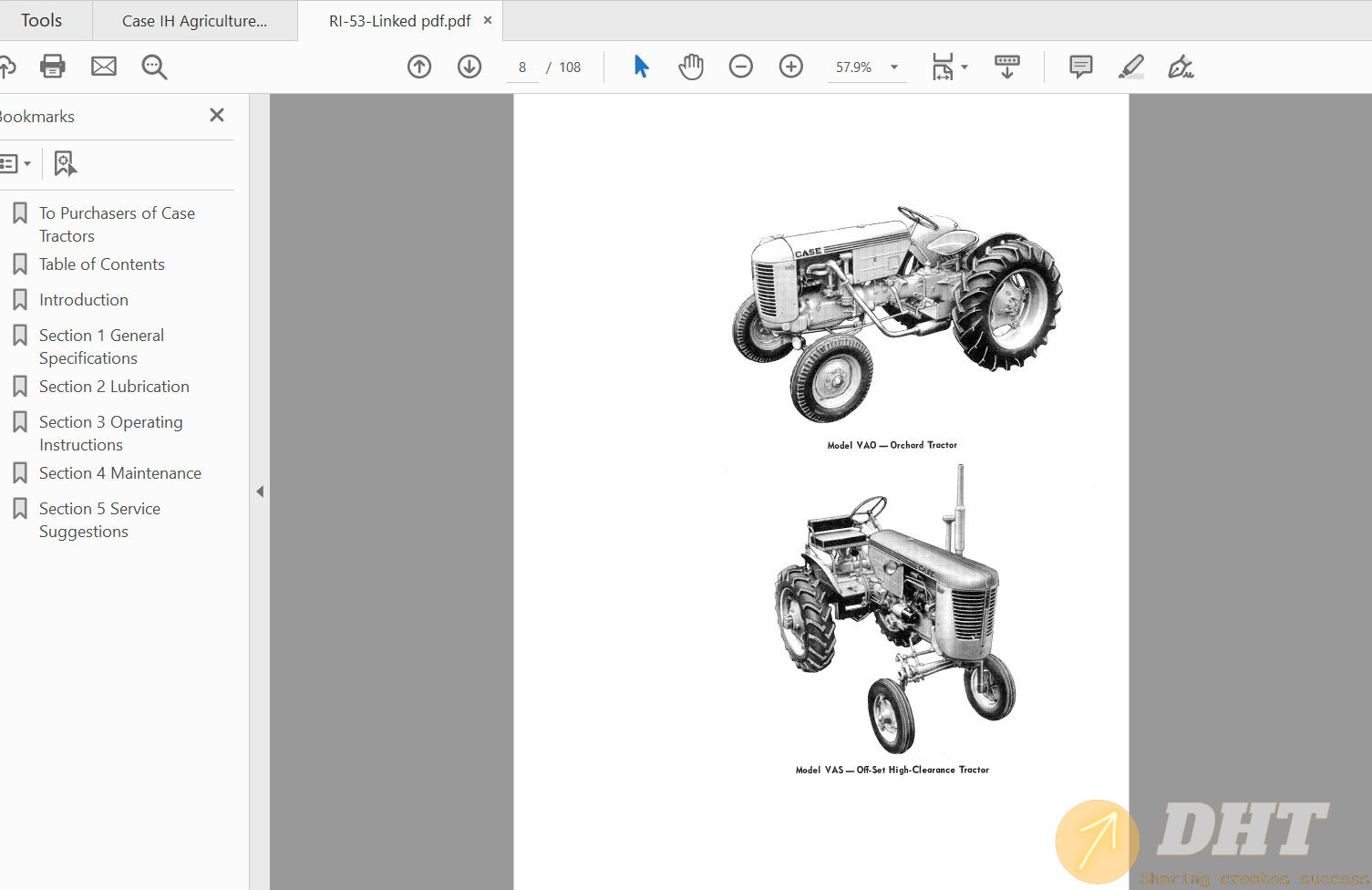Close the RI-53-Linked pdf.pdf tab

tap(488, 20)
